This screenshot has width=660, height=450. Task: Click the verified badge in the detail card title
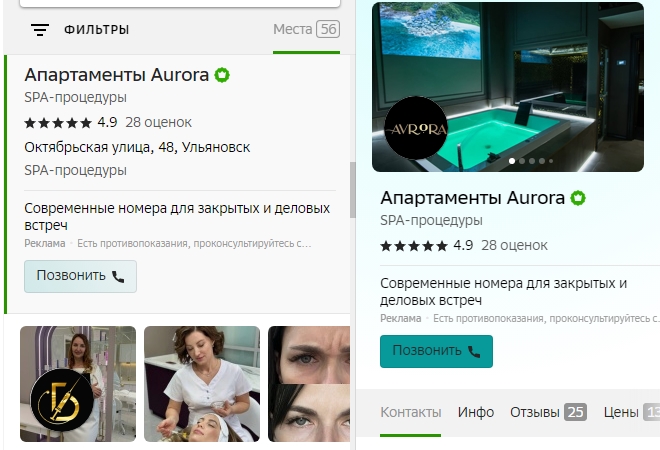(578, 198)
